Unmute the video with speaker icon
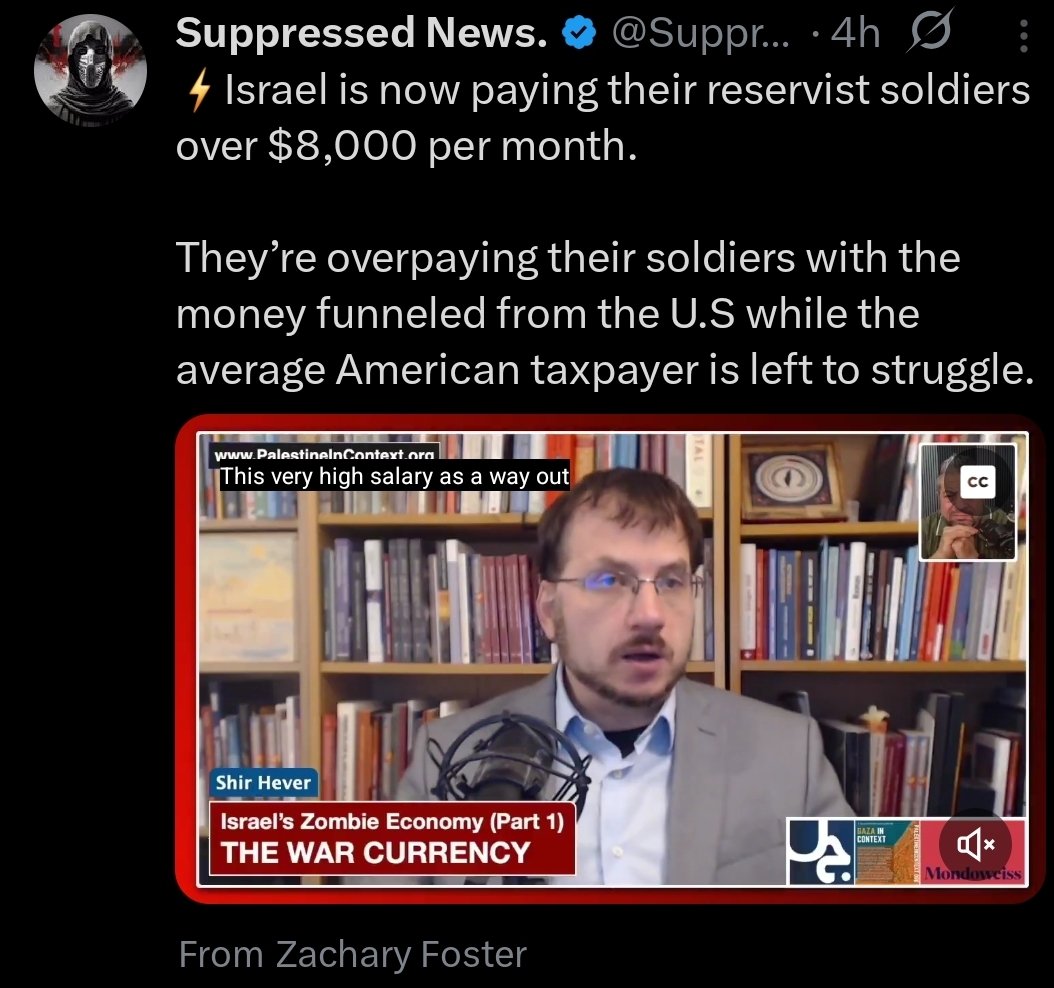The height and width of the screenshot is (988, 1054). [x=975, y=845]
